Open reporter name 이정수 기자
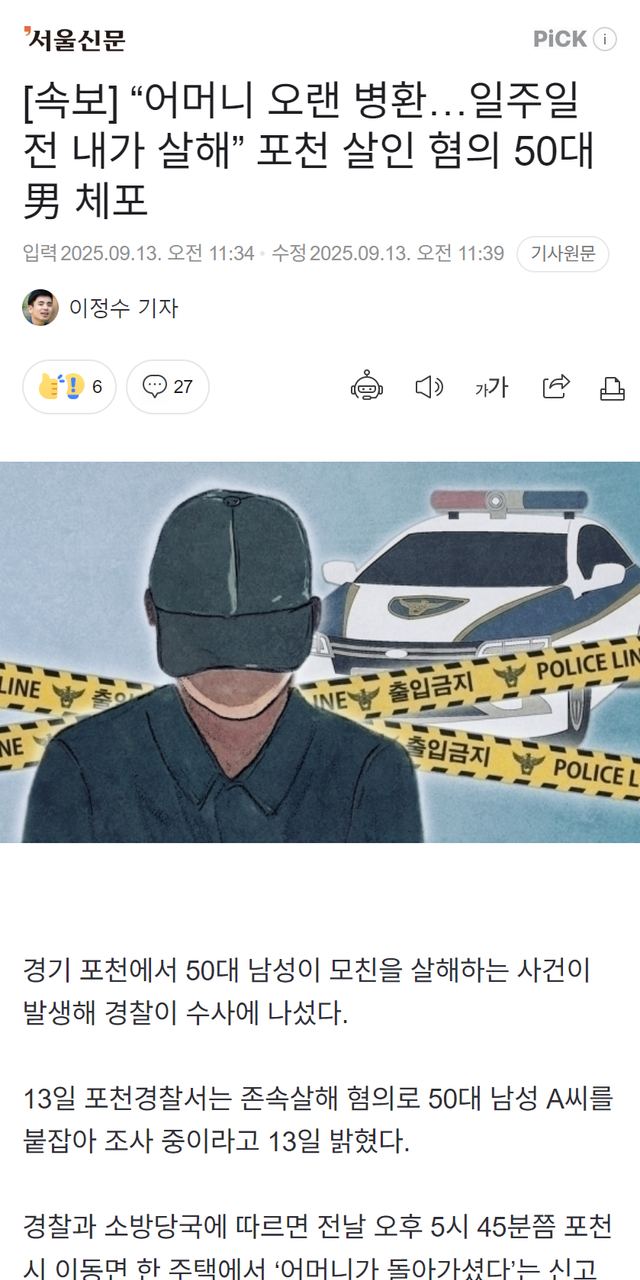This screenshot has width=640, height=1280. [123, 308]
